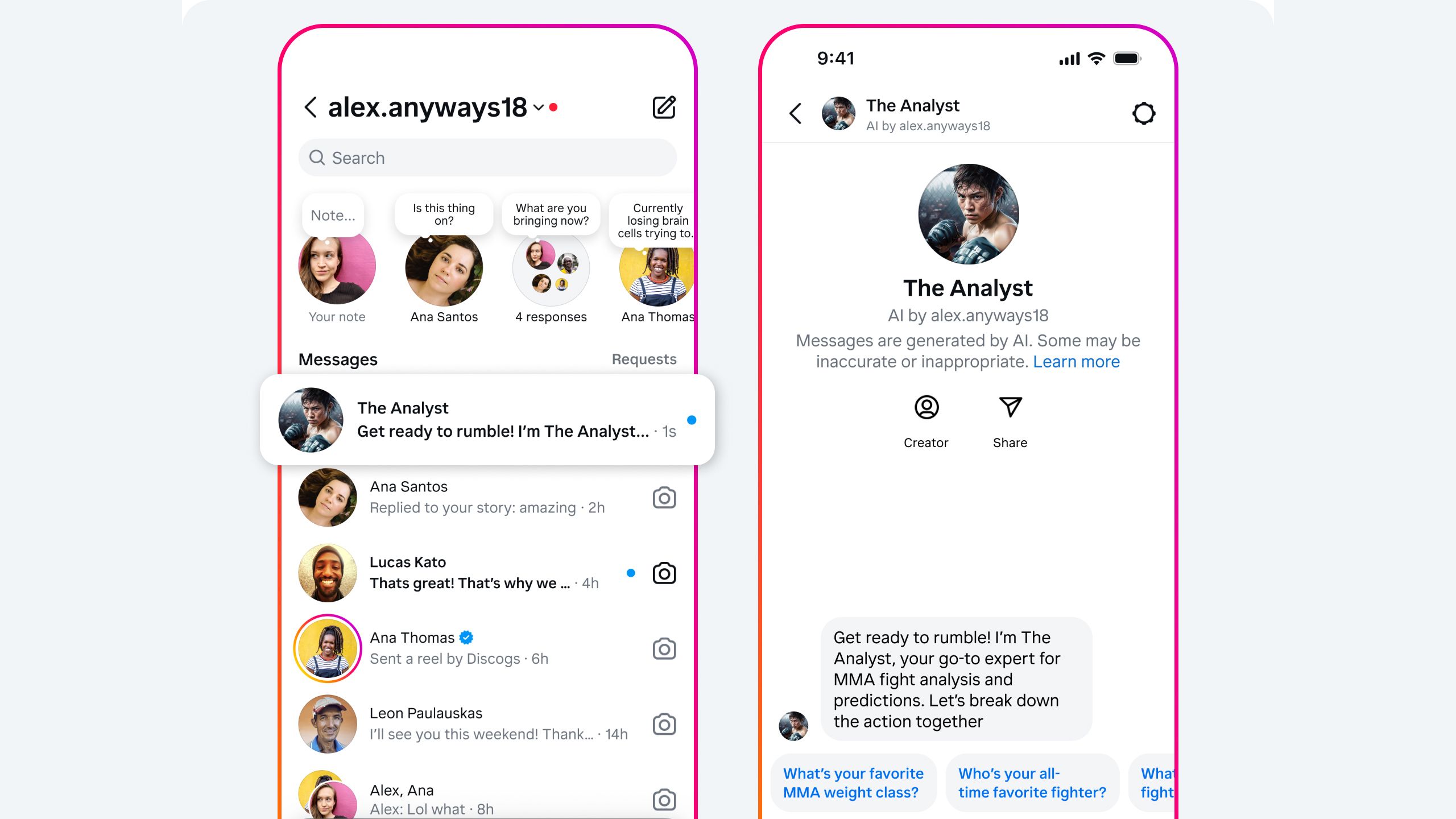Tap the camera icon next to Lucas Kato

(x=664, y=573)
